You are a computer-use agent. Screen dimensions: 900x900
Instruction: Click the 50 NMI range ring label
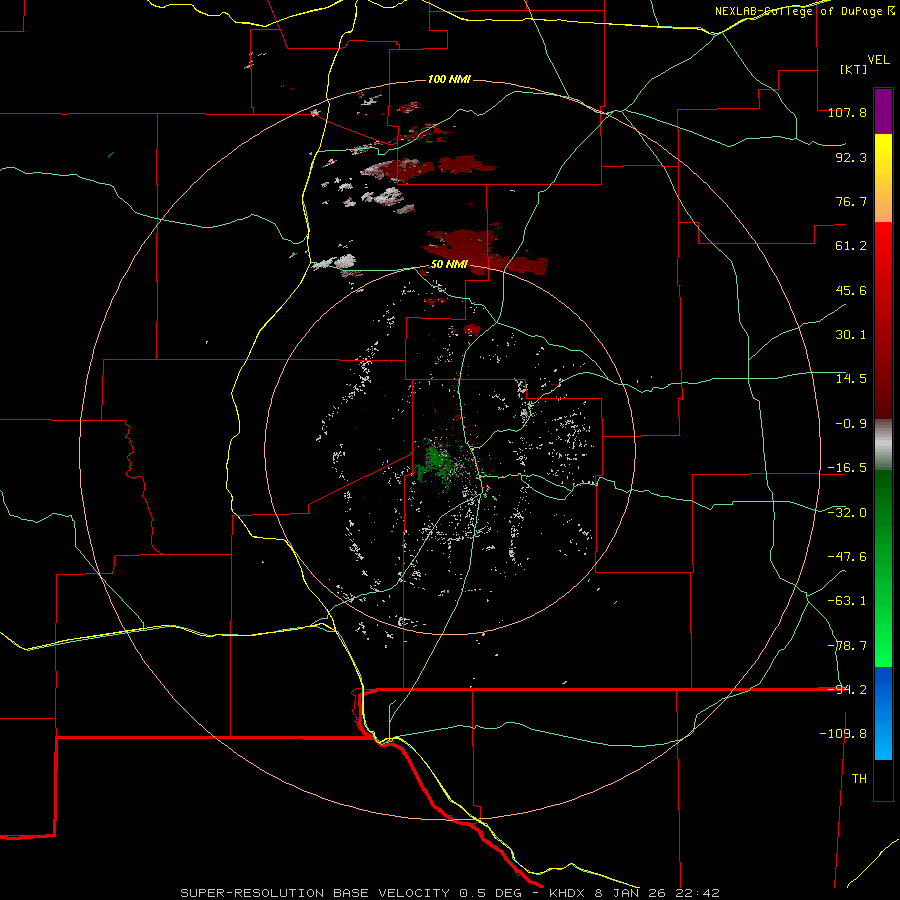tap(449, 265)
